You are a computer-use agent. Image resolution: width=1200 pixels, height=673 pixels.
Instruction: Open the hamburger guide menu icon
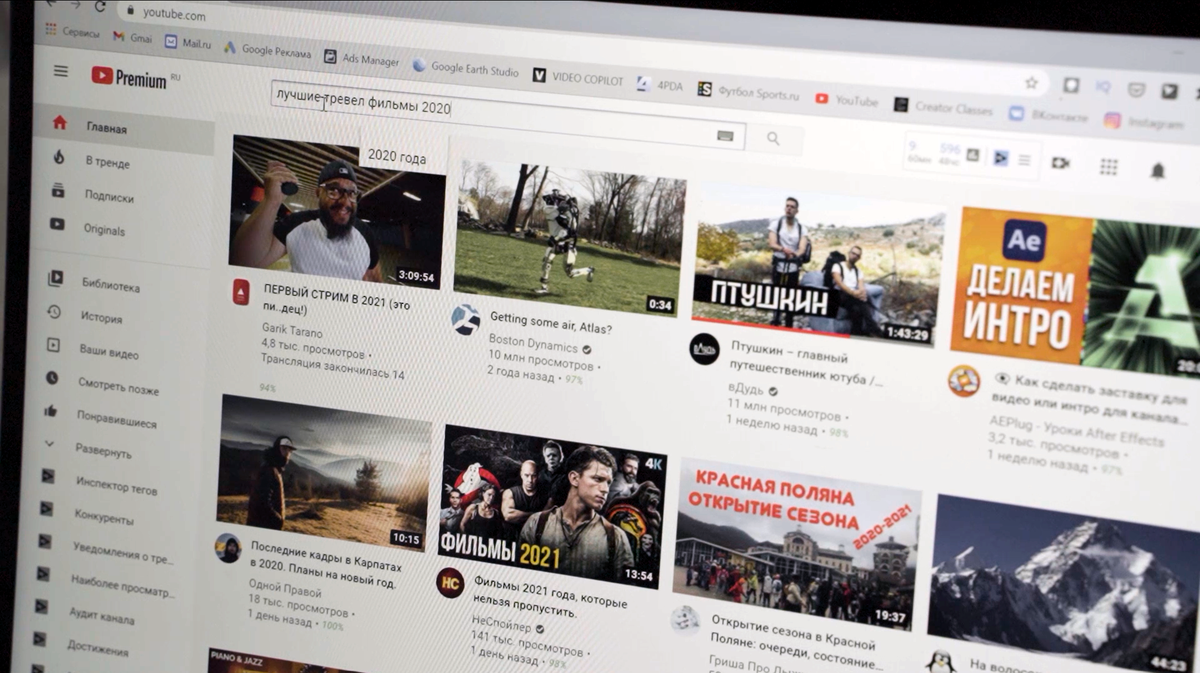tap(61, 71)
